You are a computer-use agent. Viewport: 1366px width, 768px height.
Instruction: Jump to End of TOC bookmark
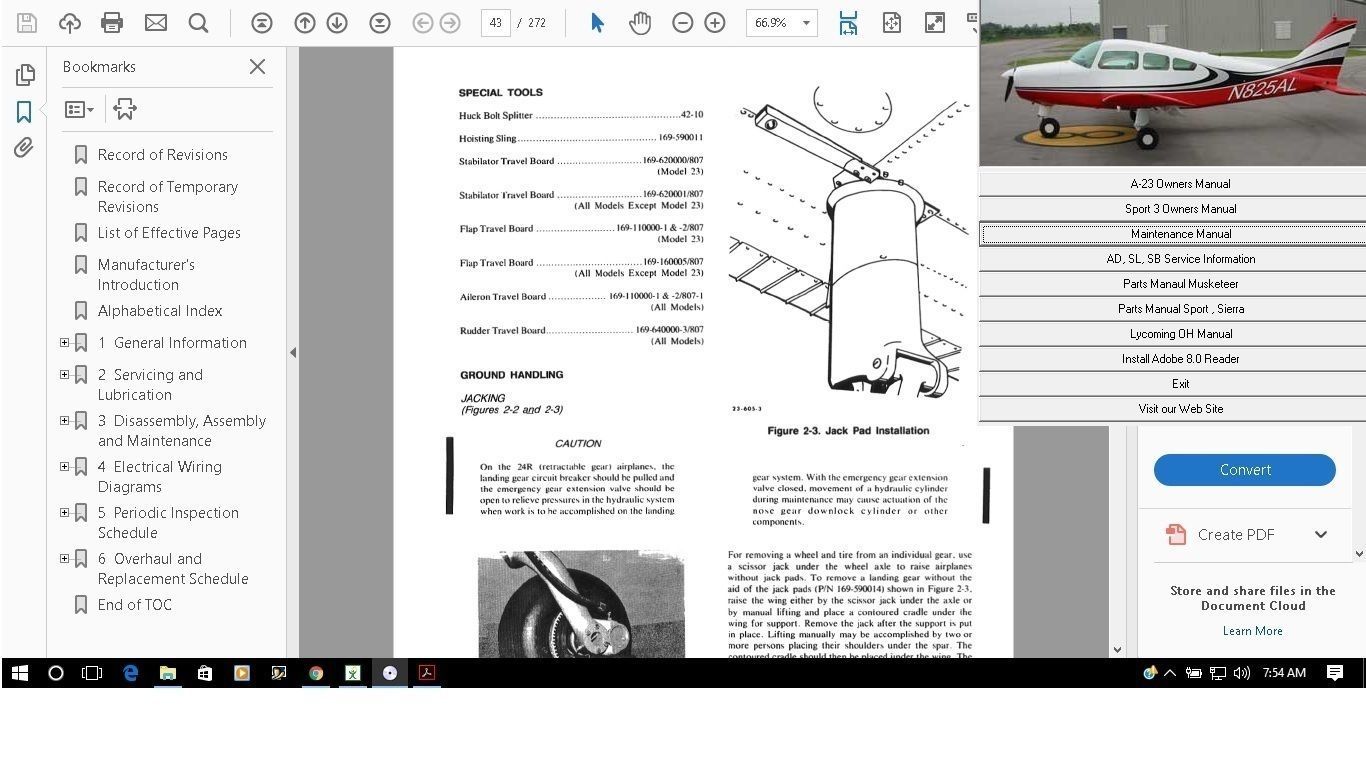[x=135, y=604]
